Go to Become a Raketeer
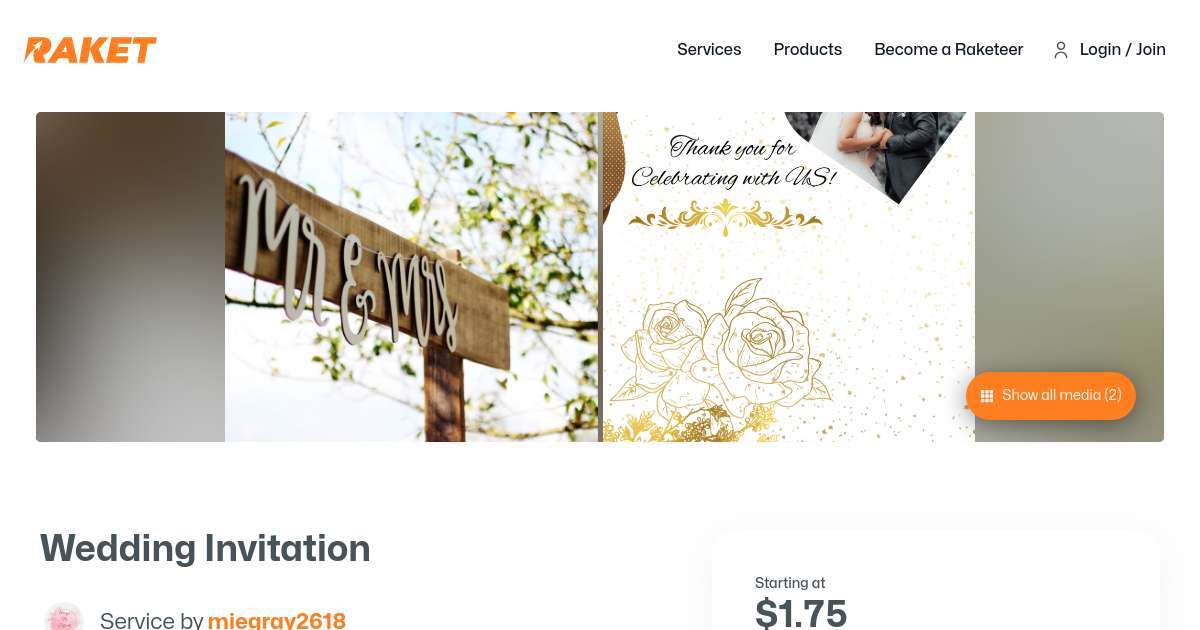Image resolution: width=1200 pixels, height=630 pixels. pos(949,49)
